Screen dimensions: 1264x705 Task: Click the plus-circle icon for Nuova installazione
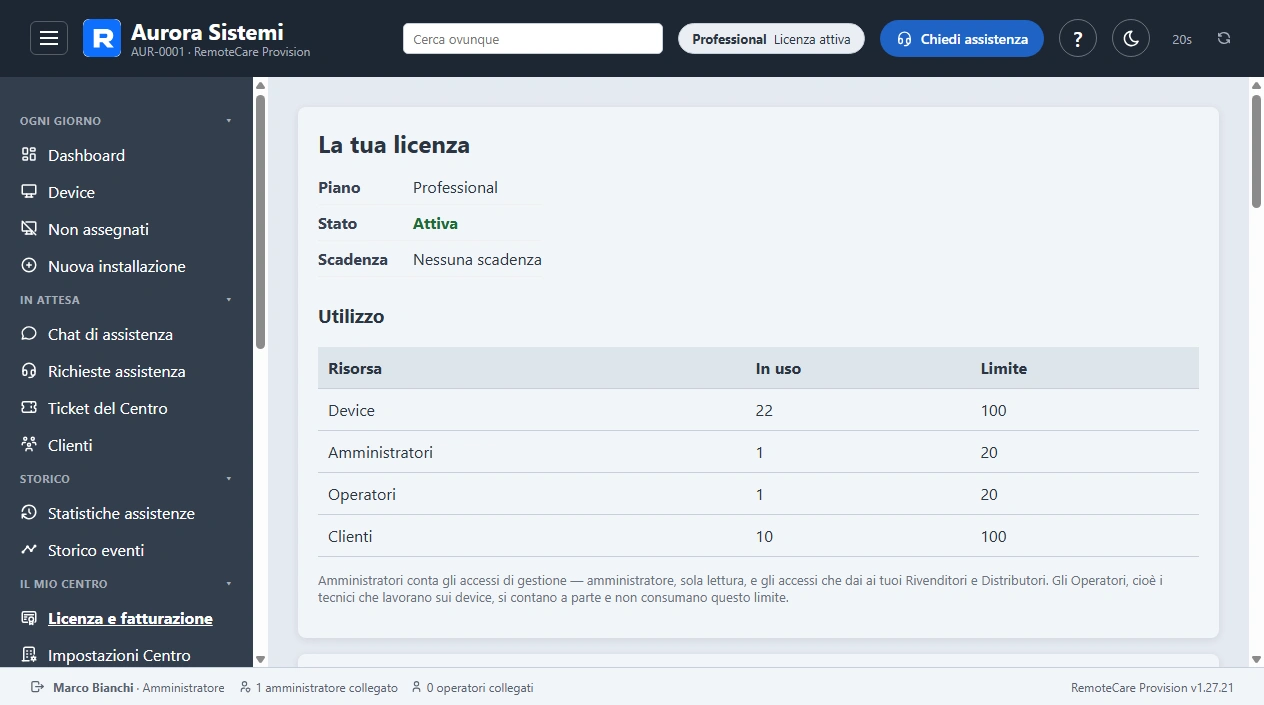(29, 266)
